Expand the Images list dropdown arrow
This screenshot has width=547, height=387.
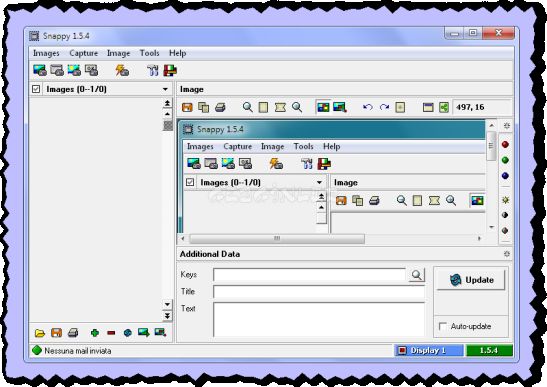[165, 89]
